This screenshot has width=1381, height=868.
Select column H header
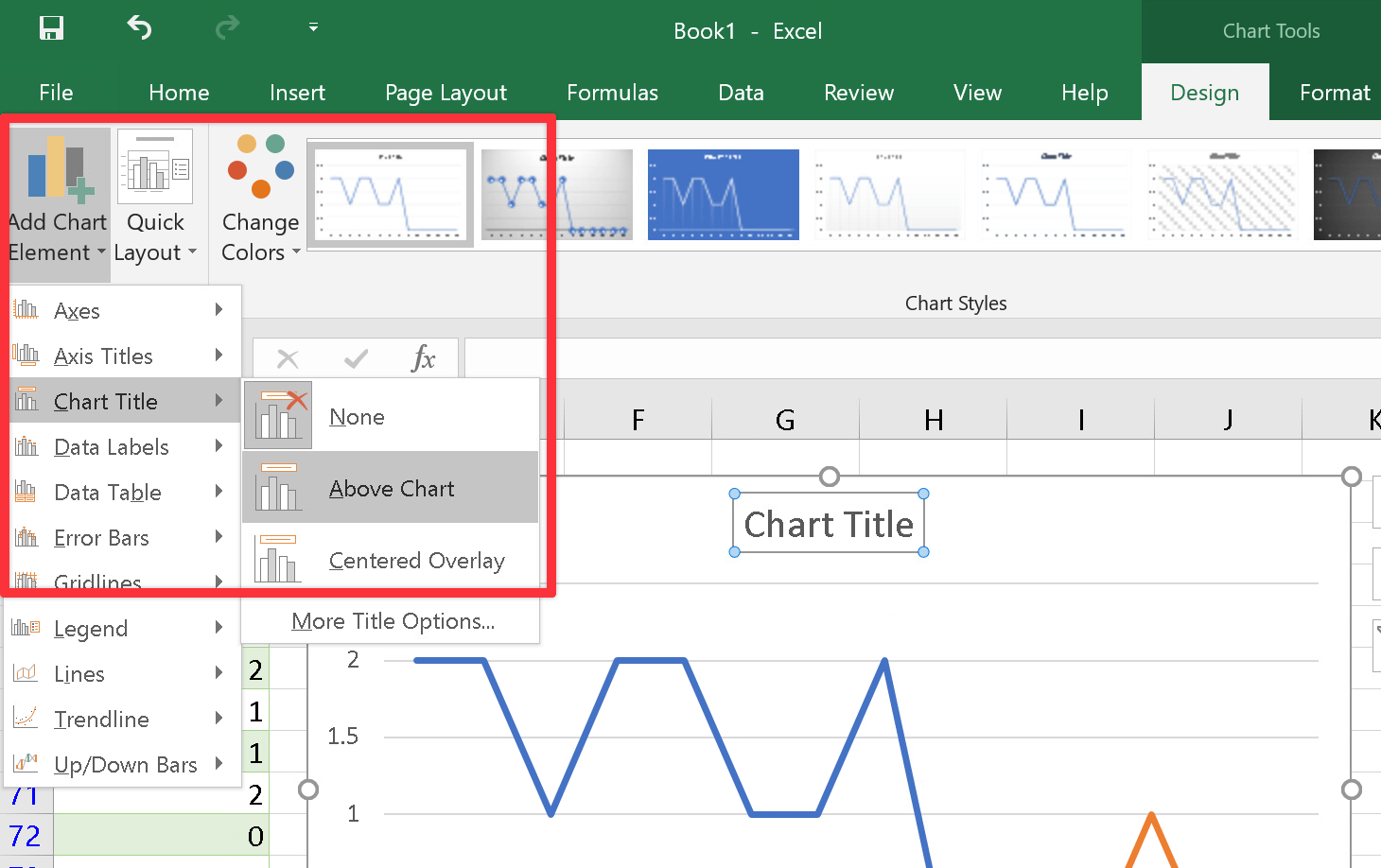(x=934, y=420)
